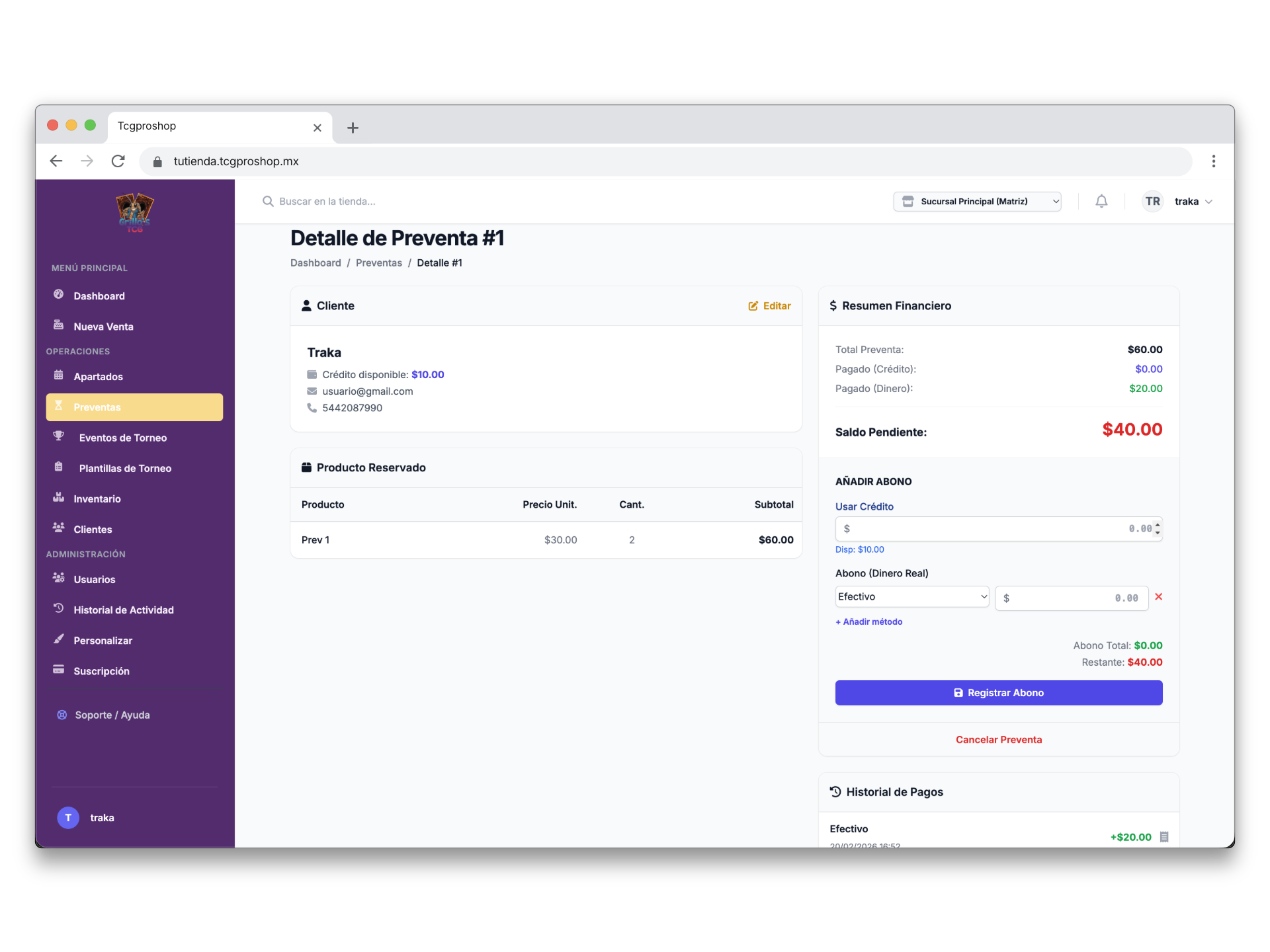Increase the Usar Crédito amount stepper
The width and height of the screenshot is (1270, 952).
[x=1158, y=525]
